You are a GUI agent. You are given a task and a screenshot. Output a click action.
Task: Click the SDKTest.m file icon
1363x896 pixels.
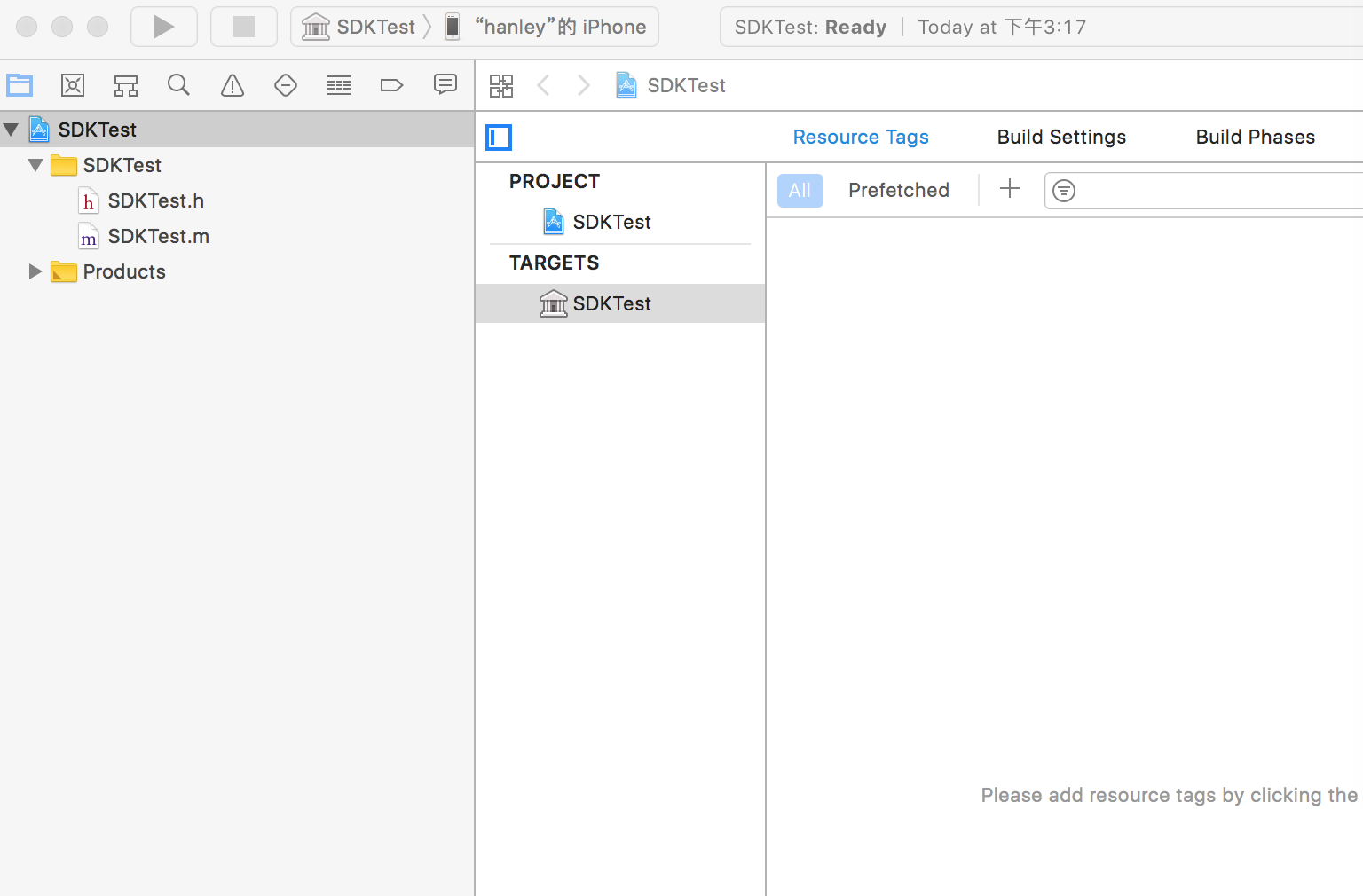[x=88, y=236]
